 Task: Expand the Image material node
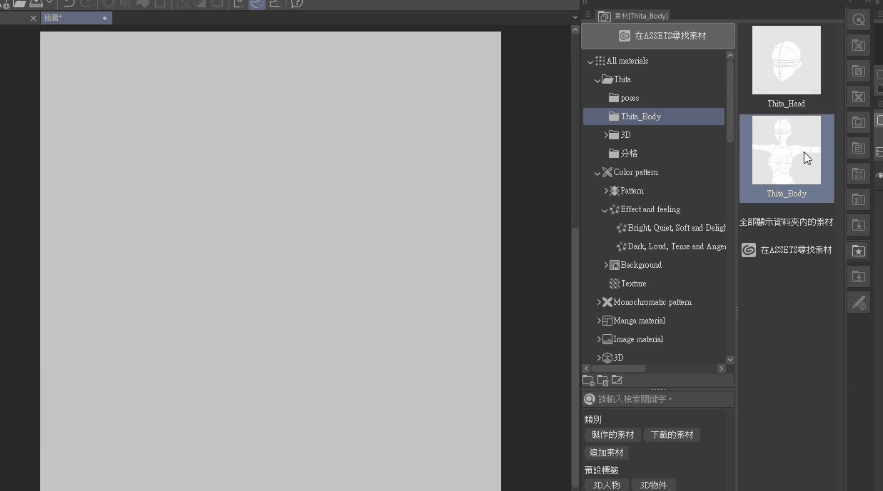(x=599, y=340)
